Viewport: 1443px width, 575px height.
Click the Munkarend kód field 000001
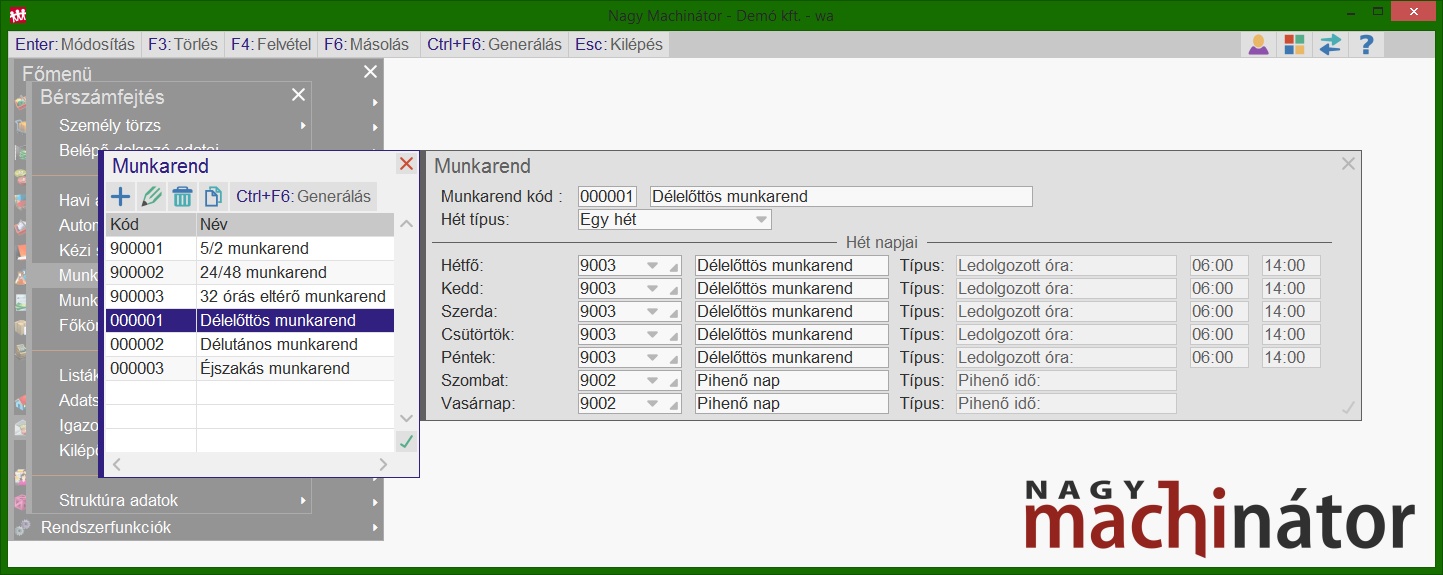pos(607,196)
